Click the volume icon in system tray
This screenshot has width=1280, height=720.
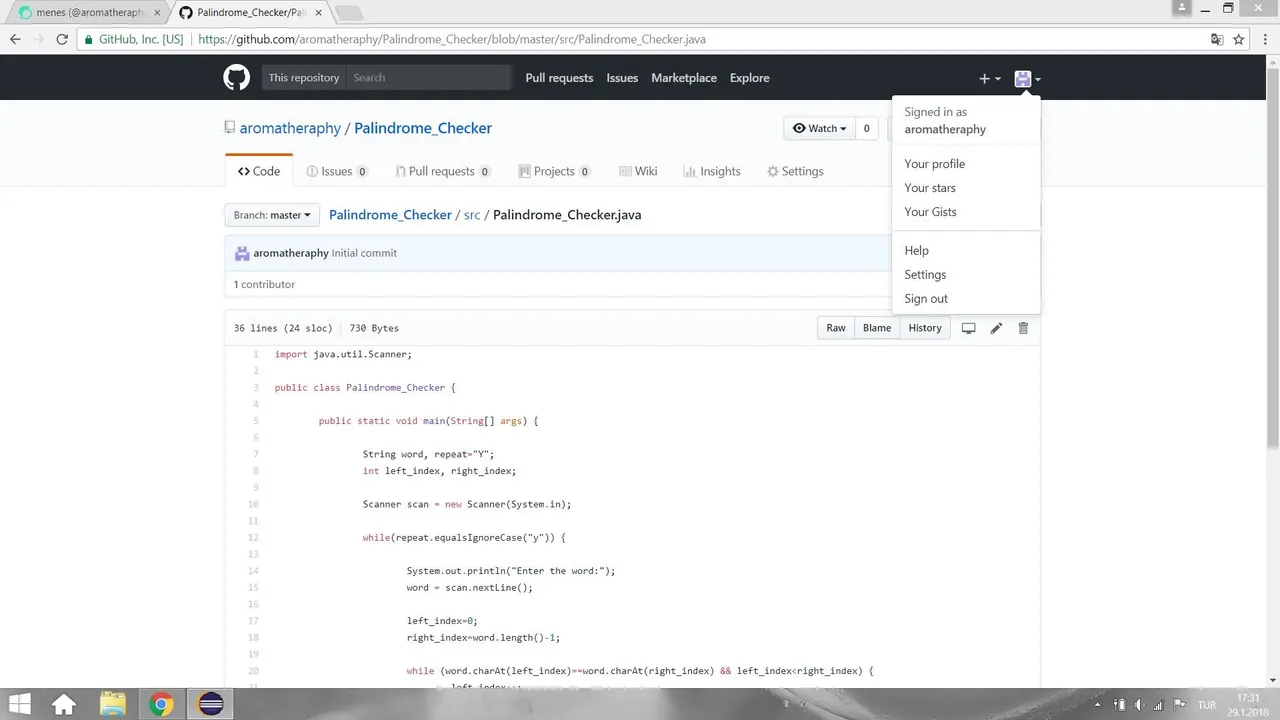[1139, 705]
